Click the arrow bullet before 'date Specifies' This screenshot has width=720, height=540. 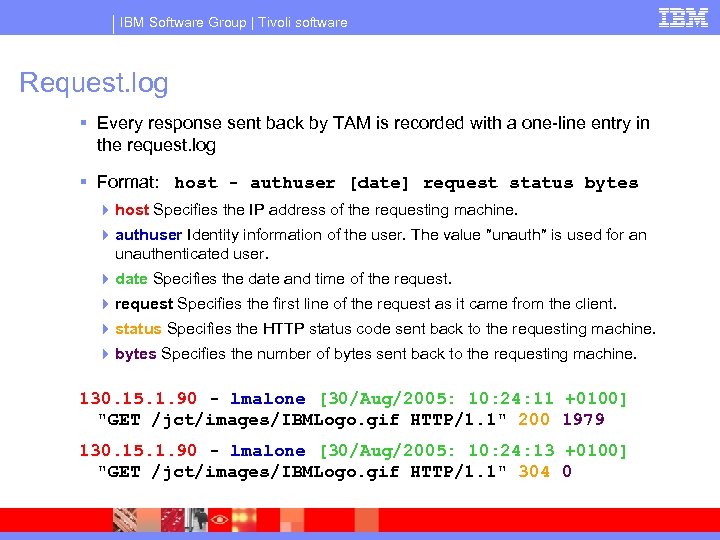pos(105,279)
